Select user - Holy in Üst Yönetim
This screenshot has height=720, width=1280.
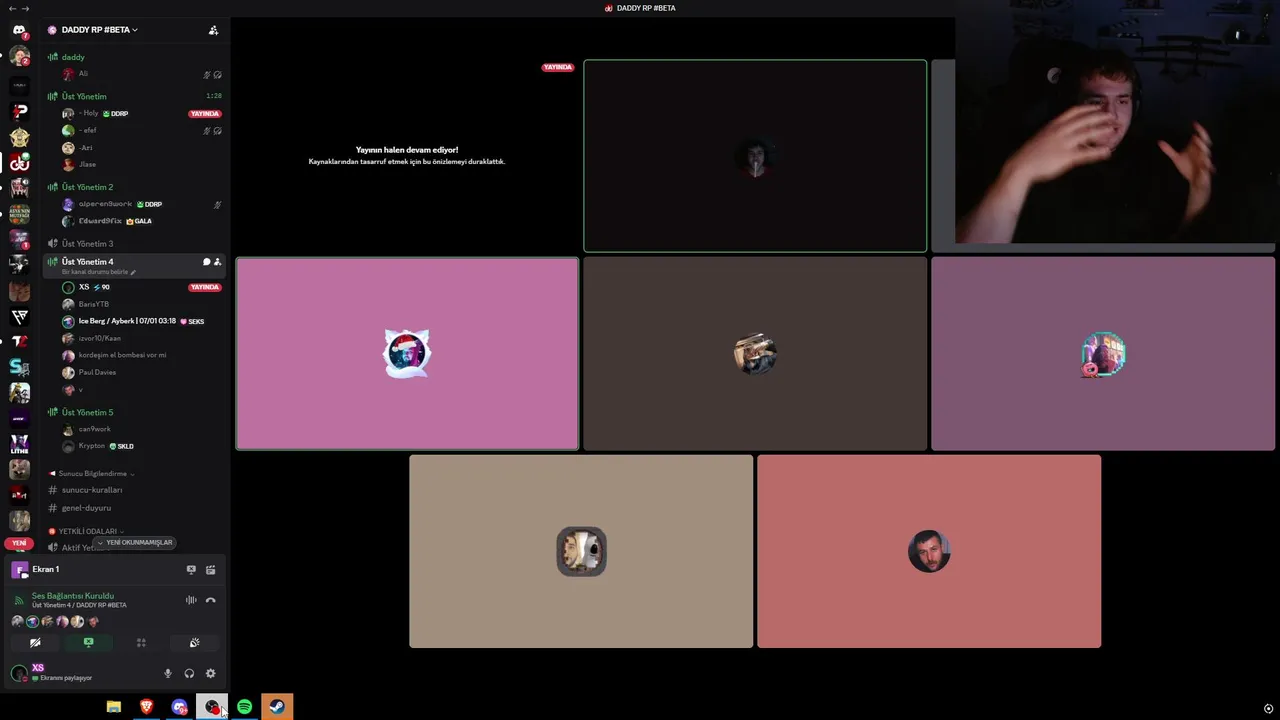coord(89,114)
